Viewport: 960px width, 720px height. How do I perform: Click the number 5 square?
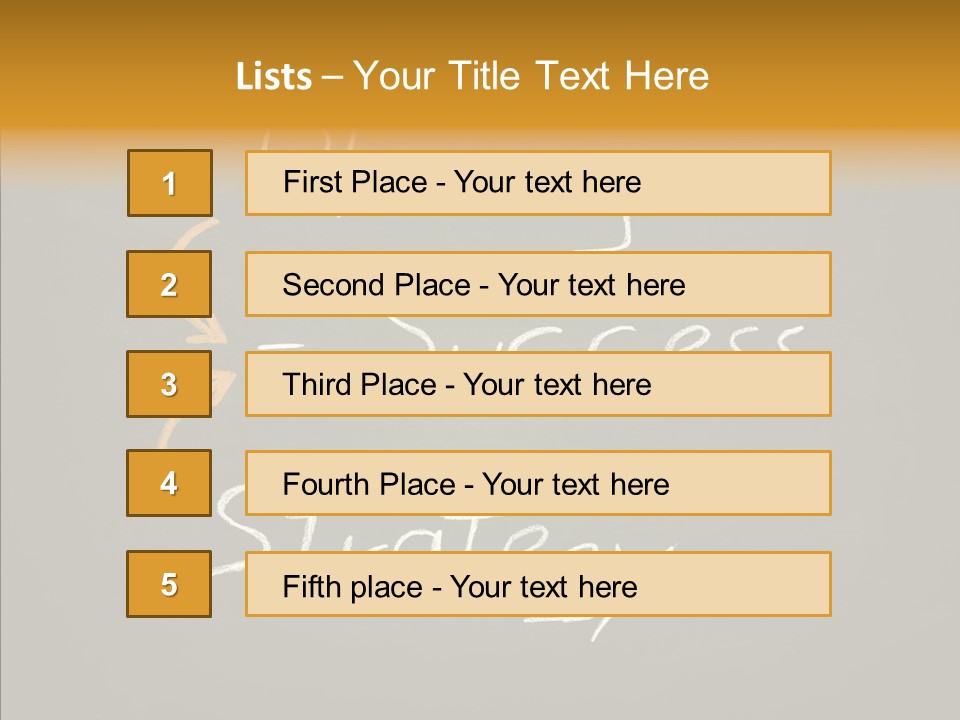click(x=169, y=584)
